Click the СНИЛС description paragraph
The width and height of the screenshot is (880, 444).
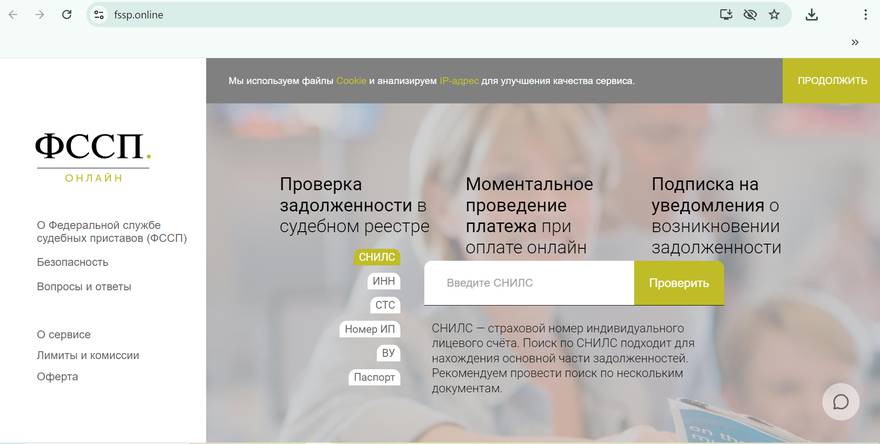[563, 358]
